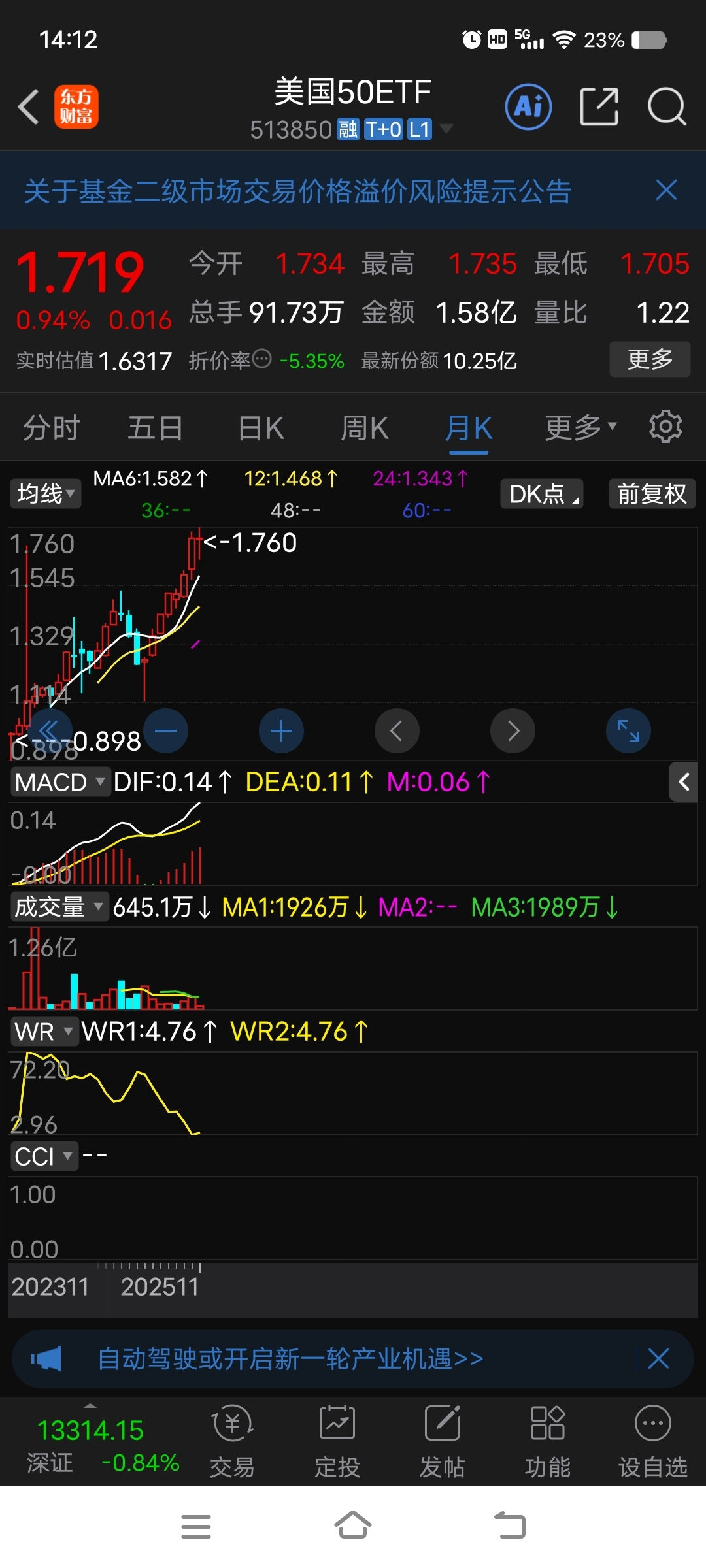The image size is (706, 1568).
Task: Tap the DIF:0.14 MACD value
Action: (x=173, y=782)
